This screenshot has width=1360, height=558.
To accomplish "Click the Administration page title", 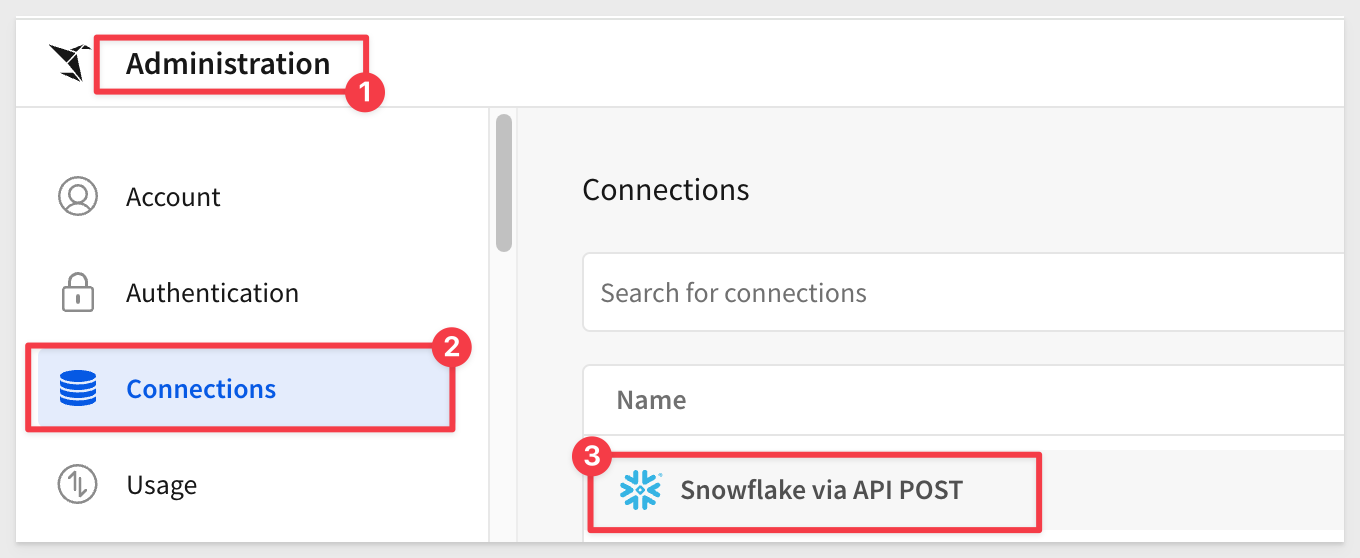I will click(x=228, y=64).
